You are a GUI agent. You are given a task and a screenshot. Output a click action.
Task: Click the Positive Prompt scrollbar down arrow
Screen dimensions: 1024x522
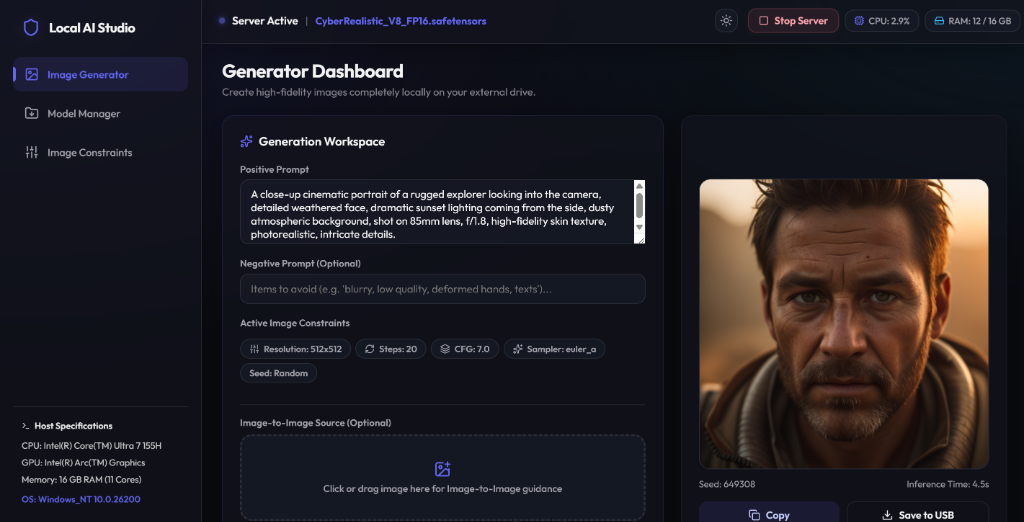point(639,227)
